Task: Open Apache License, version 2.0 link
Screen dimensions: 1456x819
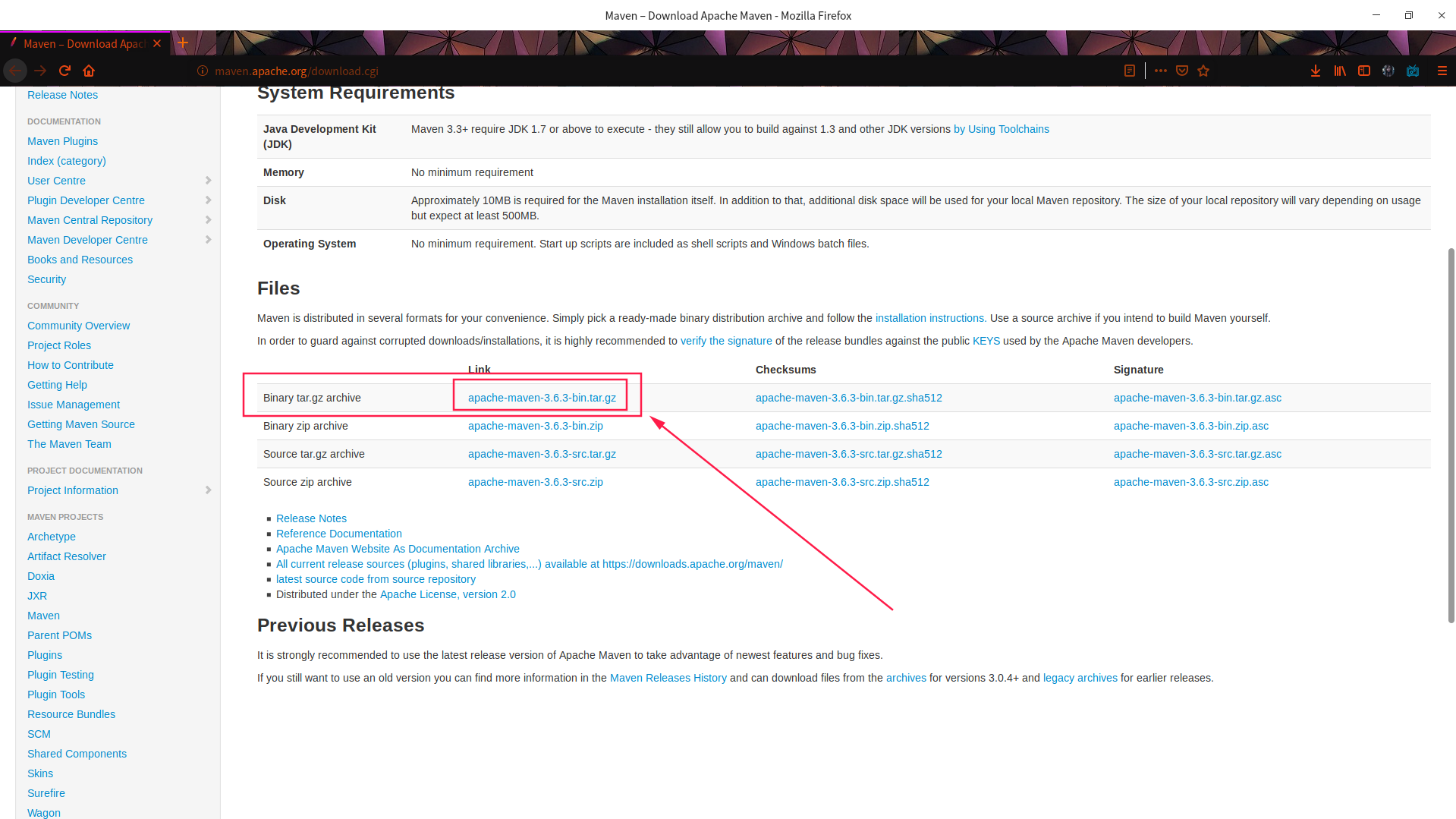Action: (x=448, y=594)
